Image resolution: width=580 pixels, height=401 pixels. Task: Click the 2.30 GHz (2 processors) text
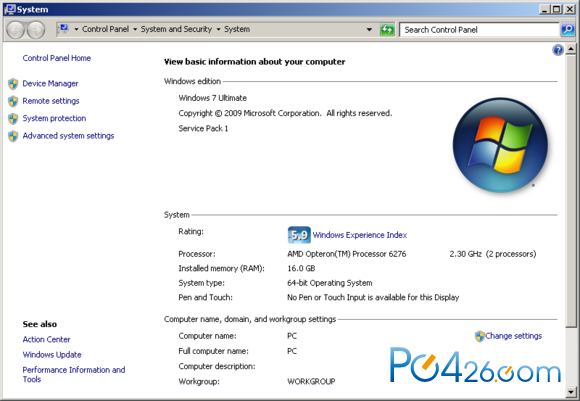coord(493,254)
